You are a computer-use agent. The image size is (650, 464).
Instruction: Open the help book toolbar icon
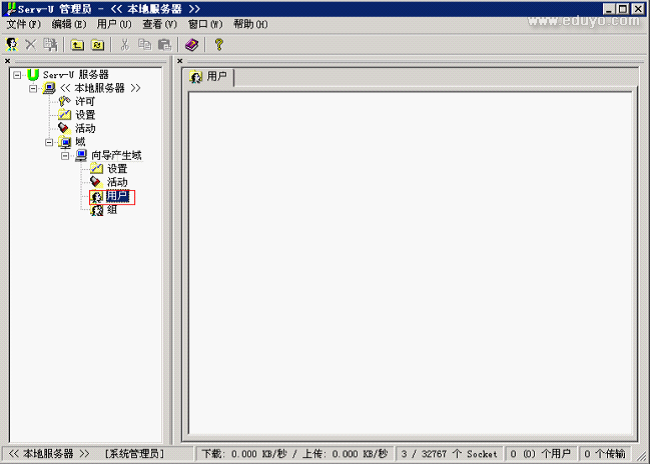192,44
